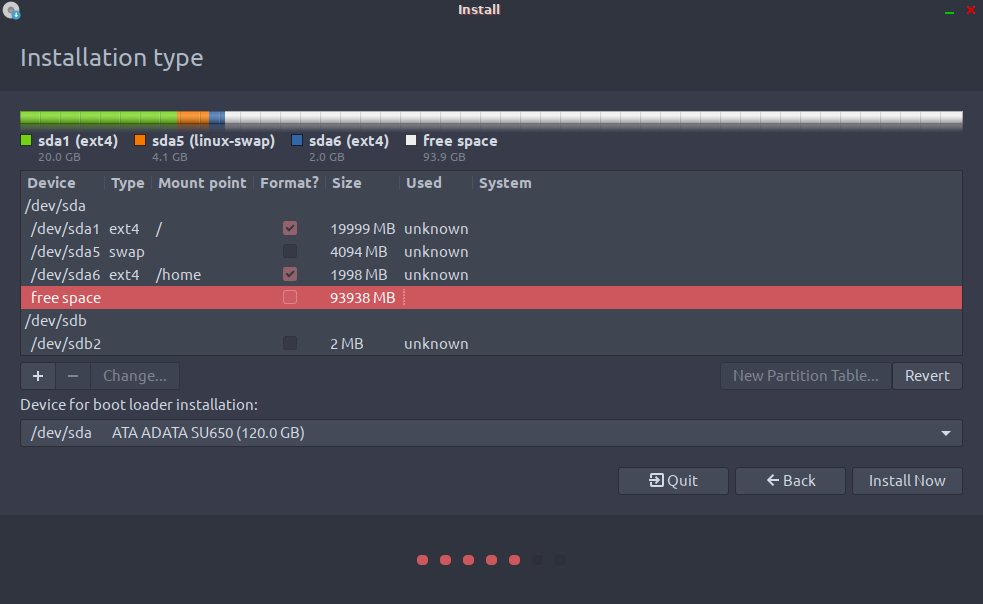The height and width of the screenshot is (604, 983).
Task: Click the installer disc icon in title bar
Action: [x=12, y=11]
